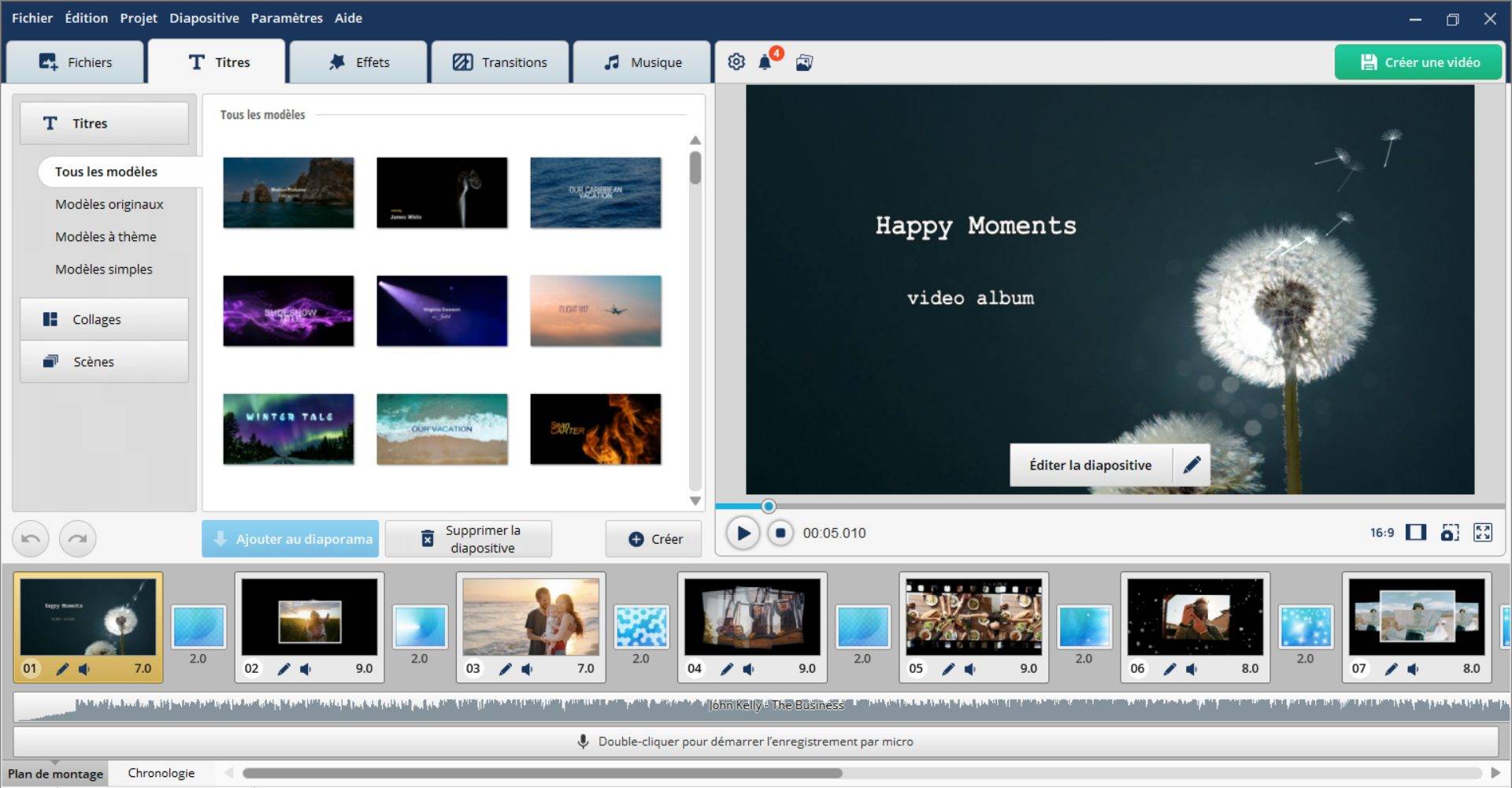Image resolution: width=1512 pixels, height=788 pixels.
Task: Click the undo arrow button
Action: click(31, 539)
